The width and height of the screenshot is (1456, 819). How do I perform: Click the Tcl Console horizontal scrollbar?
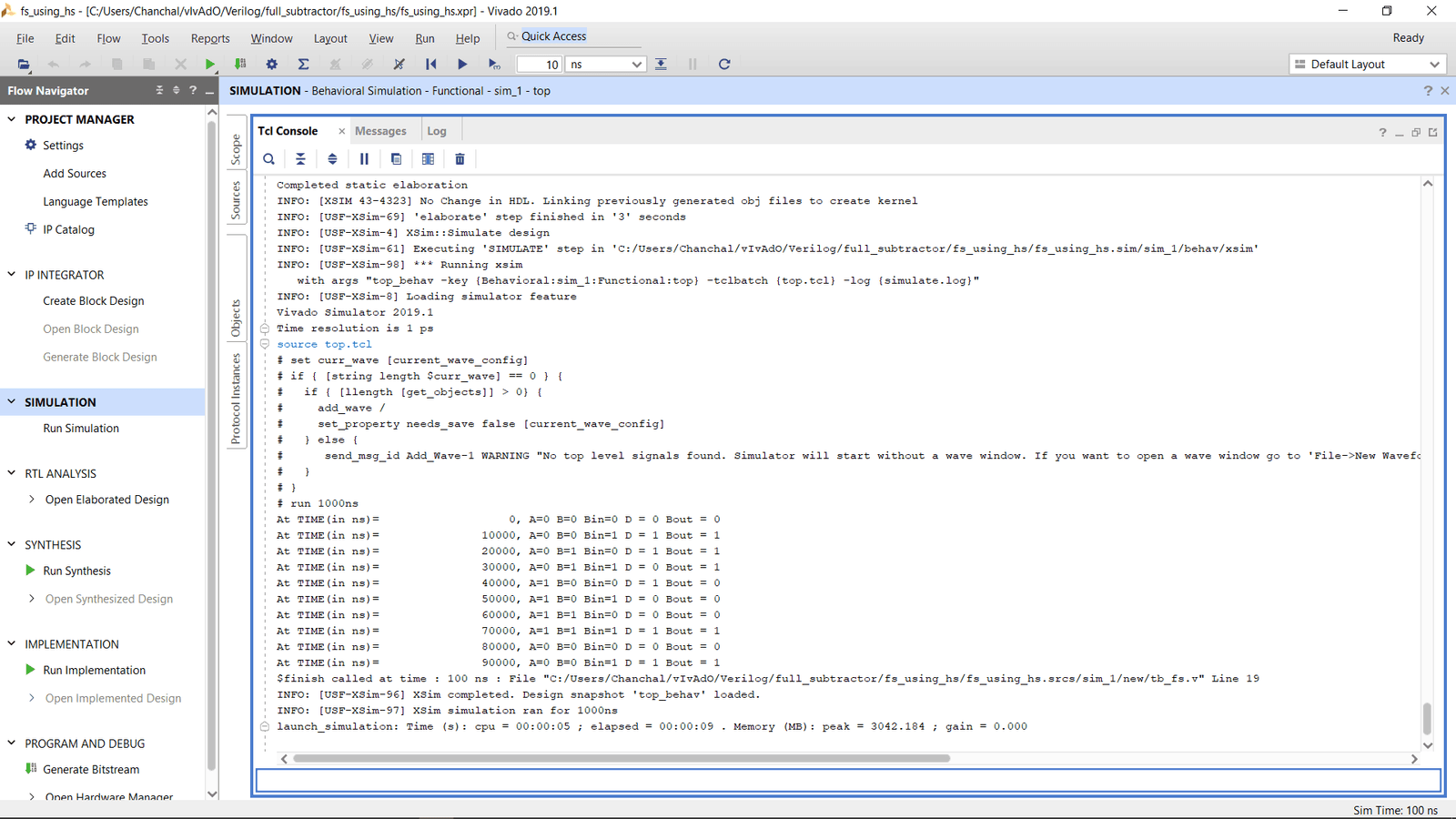[621, 758]
